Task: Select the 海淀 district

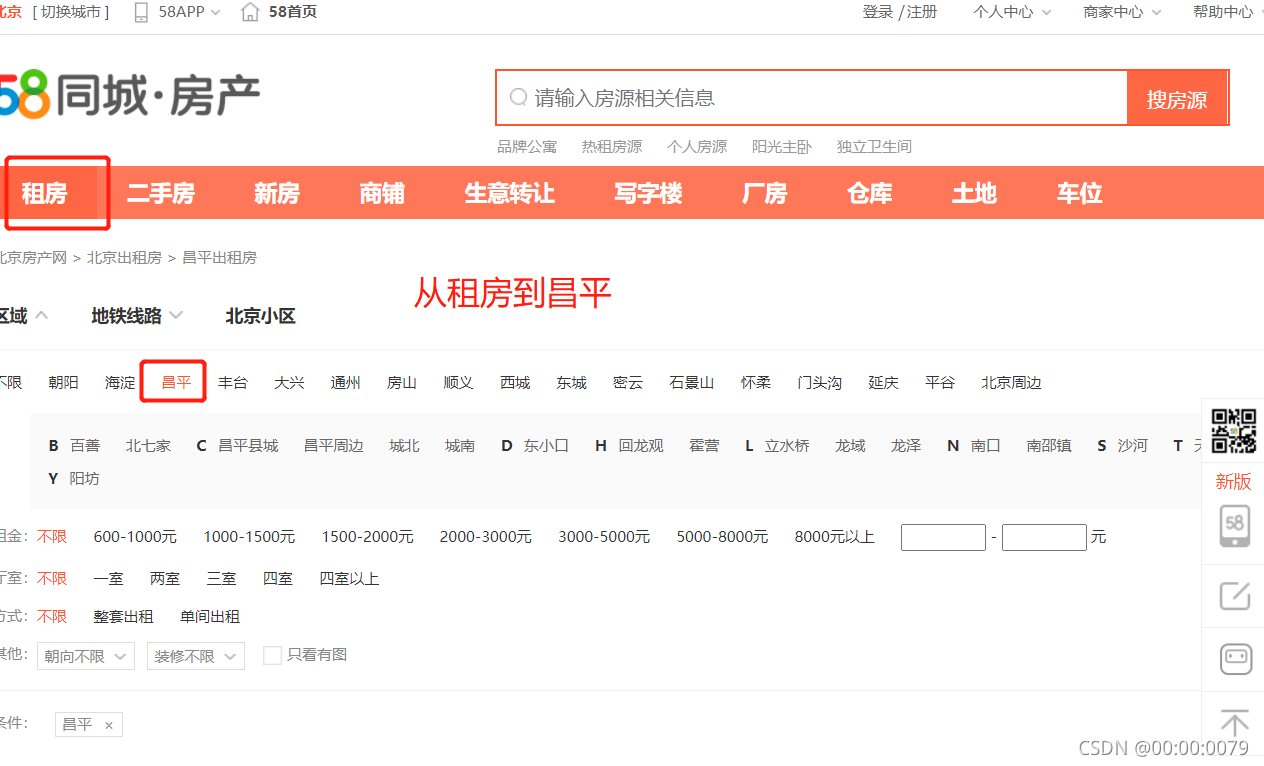Action: pos(120,383)
